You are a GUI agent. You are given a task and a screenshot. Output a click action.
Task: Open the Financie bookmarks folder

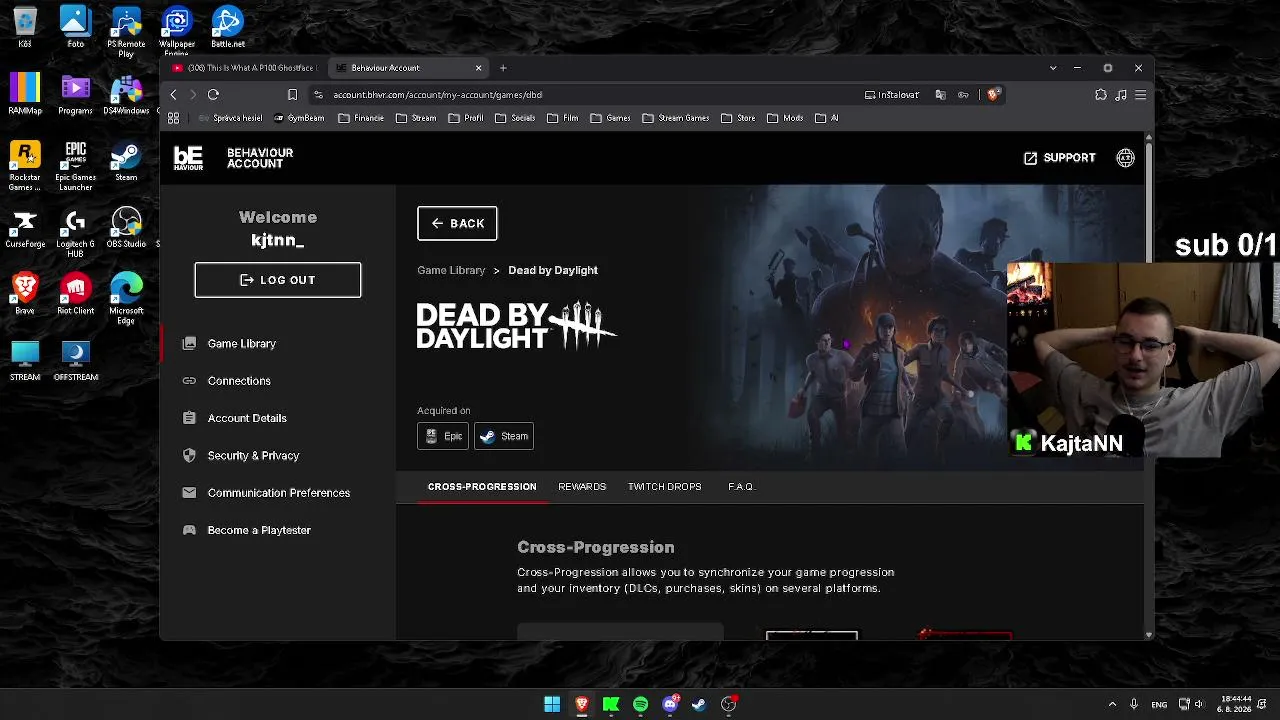[x=361, y=118]
